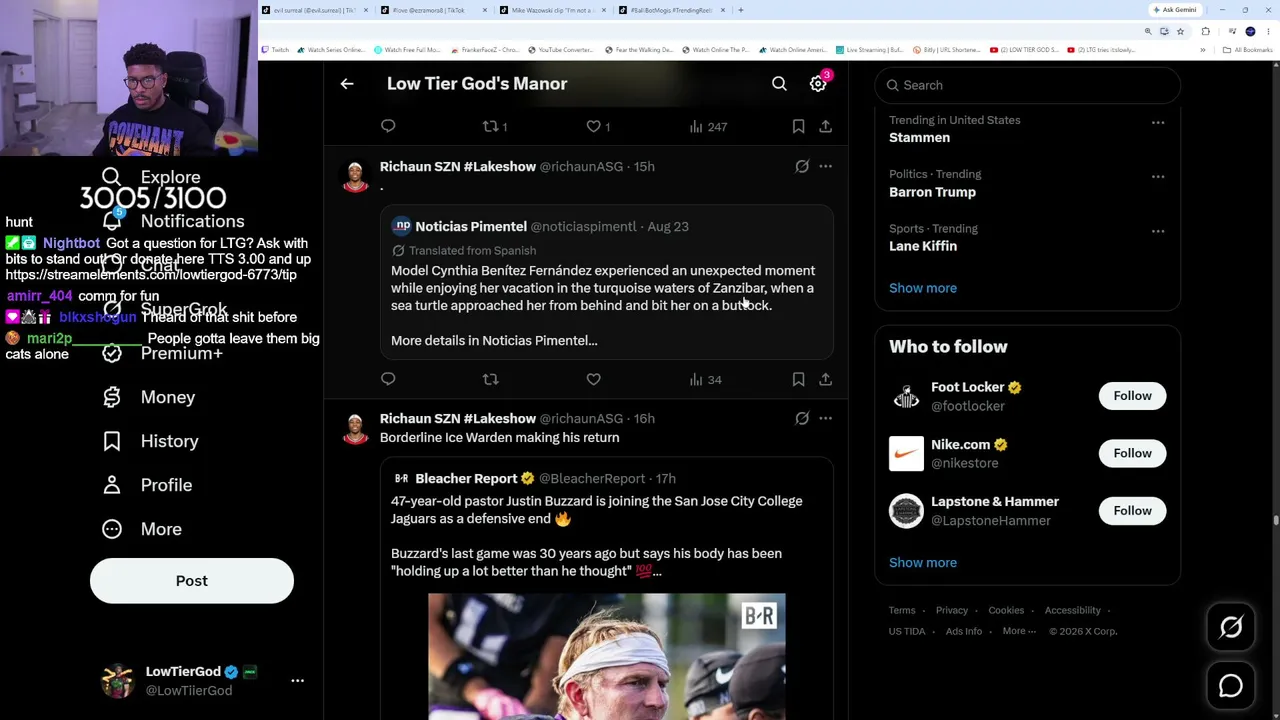View analytics showing 247 views
Image resolution: width=1280 pixels, height=720 pixels.
tap(708, 127)
